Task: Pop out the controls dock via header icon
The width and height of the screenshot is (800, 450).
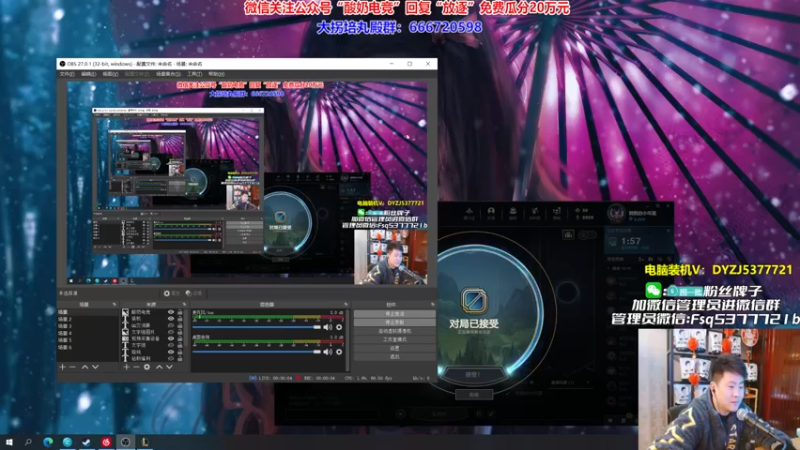Action: 433,305
